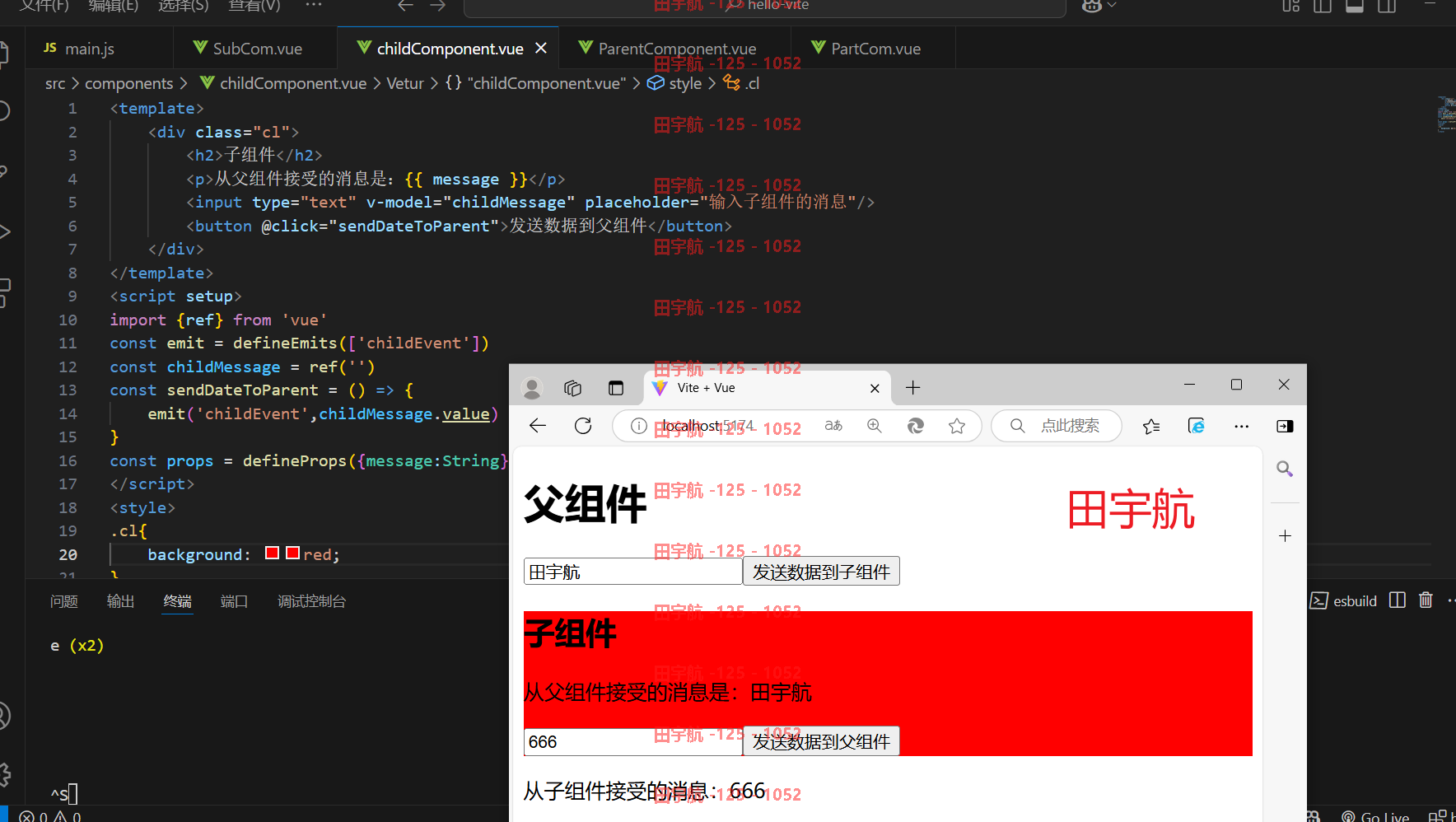Click the second red color swatch on line 20
1456x822 pixels.
(292, 553)
